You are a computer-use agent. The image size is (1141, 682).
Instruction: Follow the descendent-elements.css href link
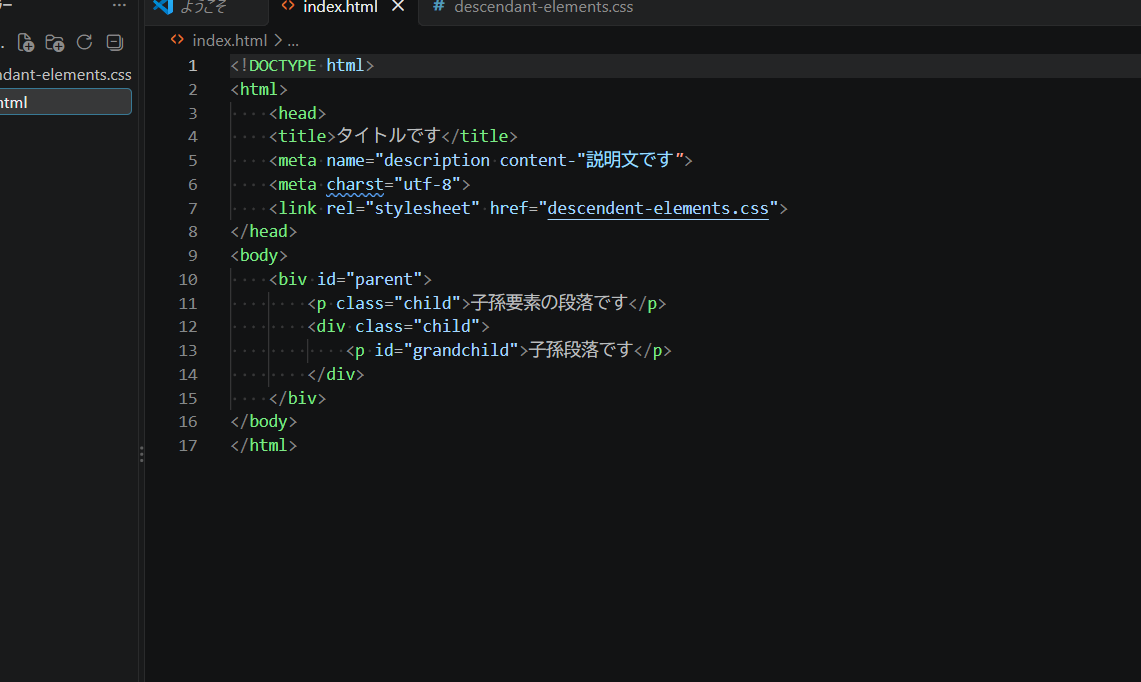point(658,208)
